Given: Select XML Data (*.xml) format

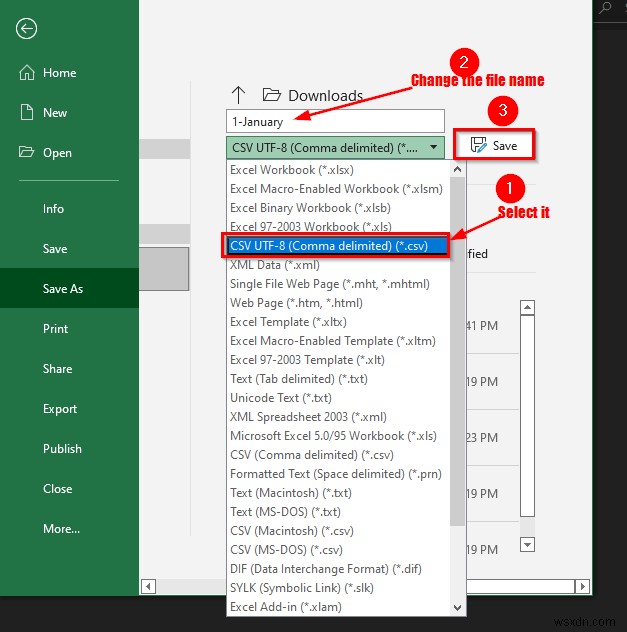Looking at the screenshot, I should point(338,265).
